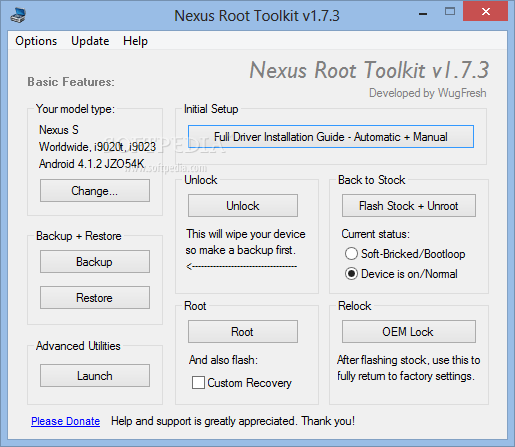Click the 'Current status:' label
515x447 pixels.
pos(375,234)
